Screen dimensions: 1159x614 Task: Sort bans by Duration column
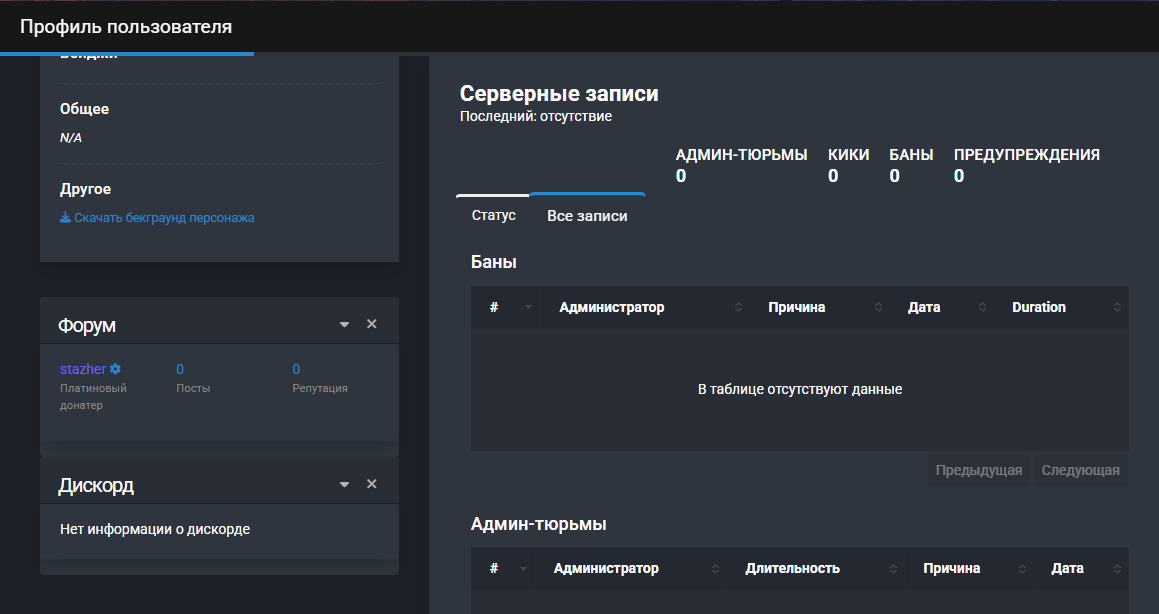point(1038,307)
